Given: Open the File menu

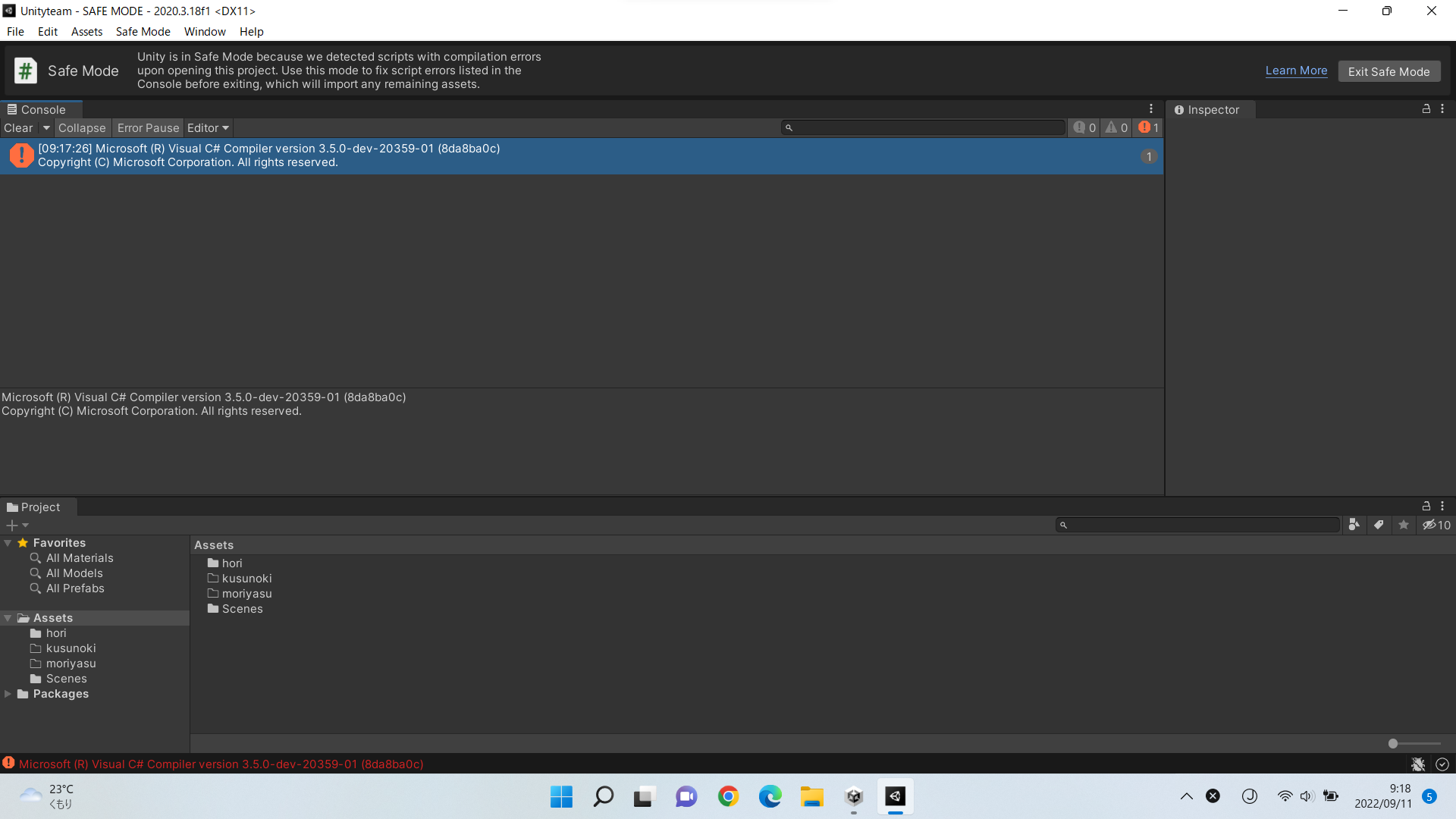Looking at the screenshot, I should [x=15, y=31].
